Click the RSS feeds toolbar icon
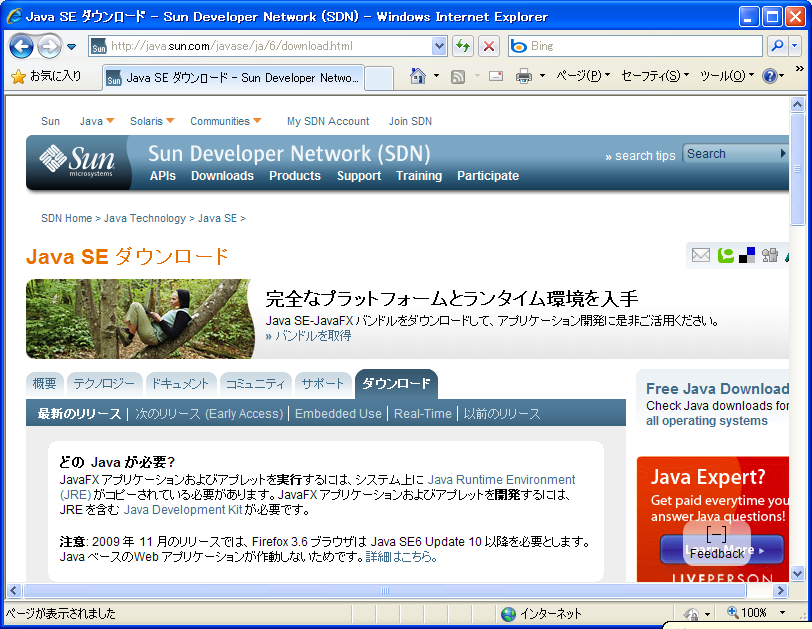Viewport: 812px width, 629px height. coord(458,77)
